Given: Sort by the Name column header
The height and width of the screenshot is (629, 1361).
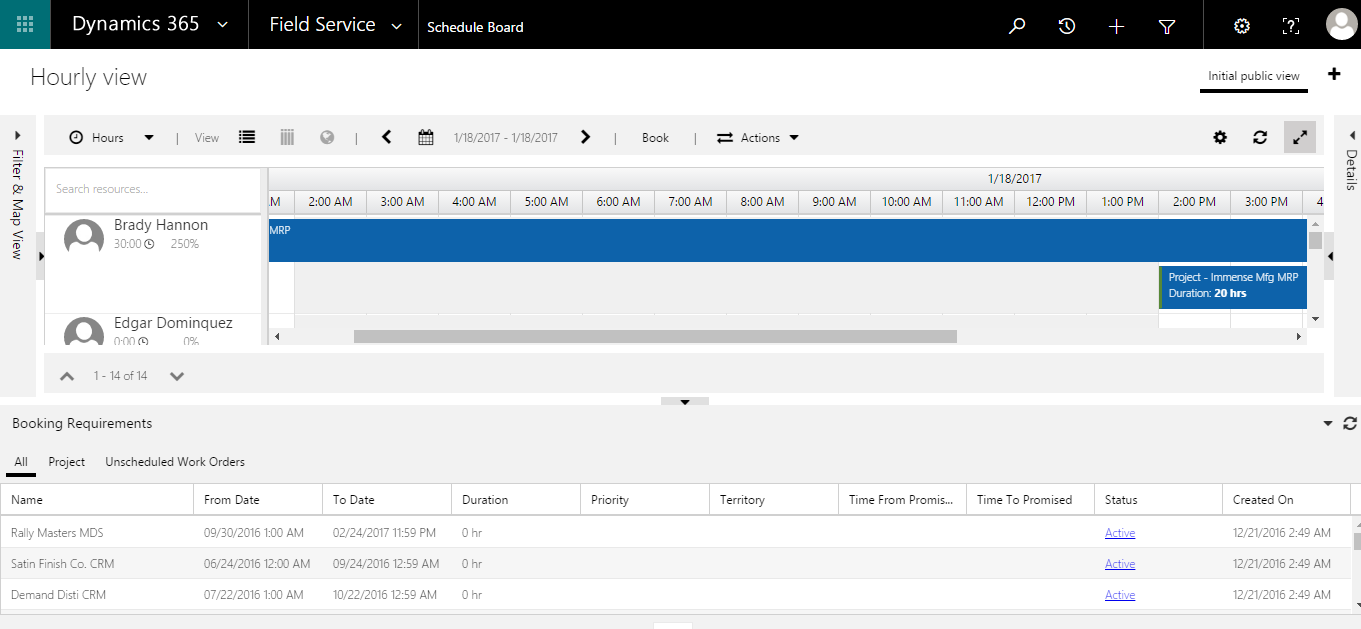Looking at the screenshot, I should pos(97,499).
